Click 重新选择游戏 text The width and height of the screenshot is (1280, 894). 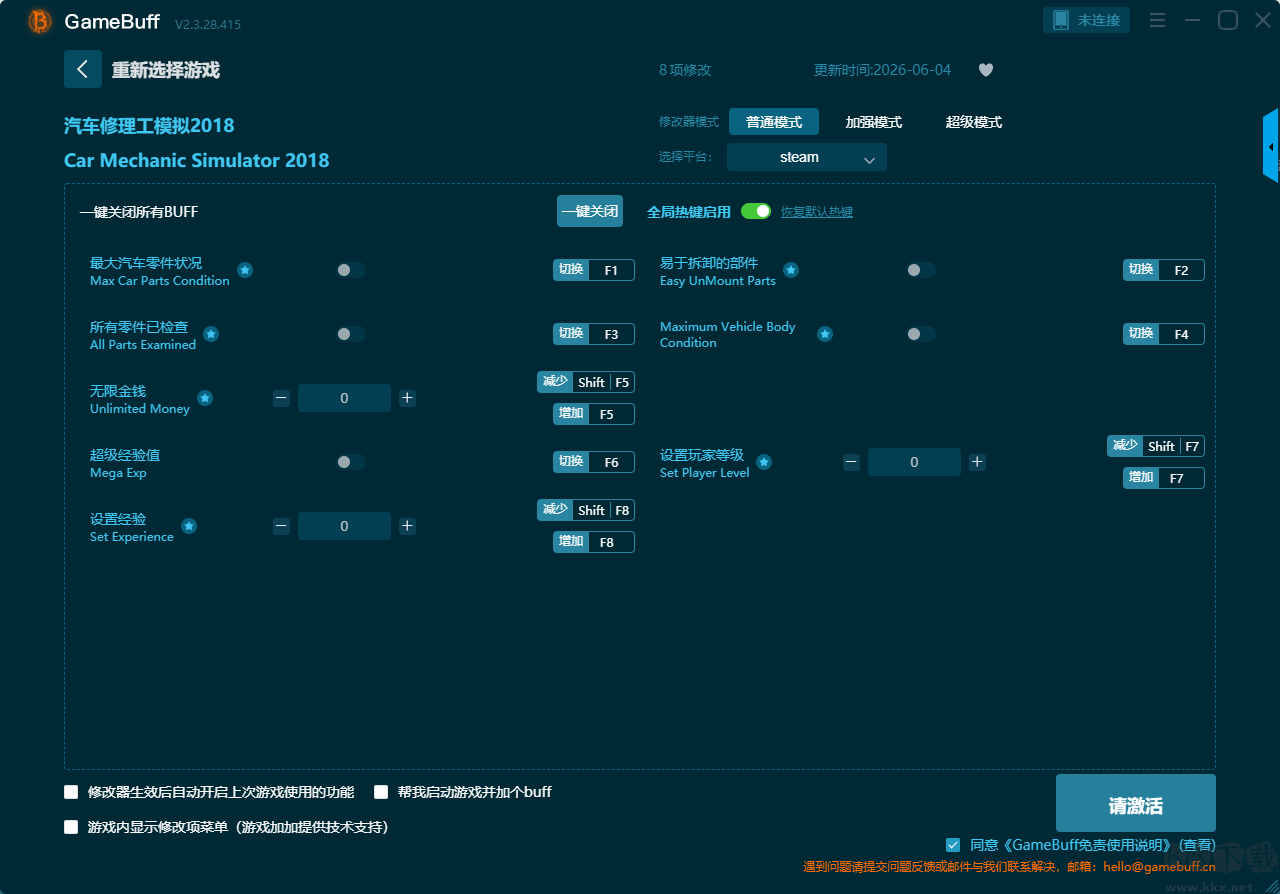point(166,70)
